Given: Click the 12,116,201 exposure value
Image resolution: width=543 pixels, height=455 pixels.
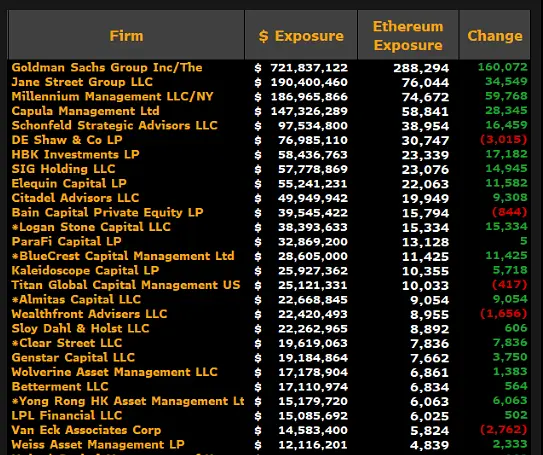Looking at the screenshot, I should tap(313, 445).
